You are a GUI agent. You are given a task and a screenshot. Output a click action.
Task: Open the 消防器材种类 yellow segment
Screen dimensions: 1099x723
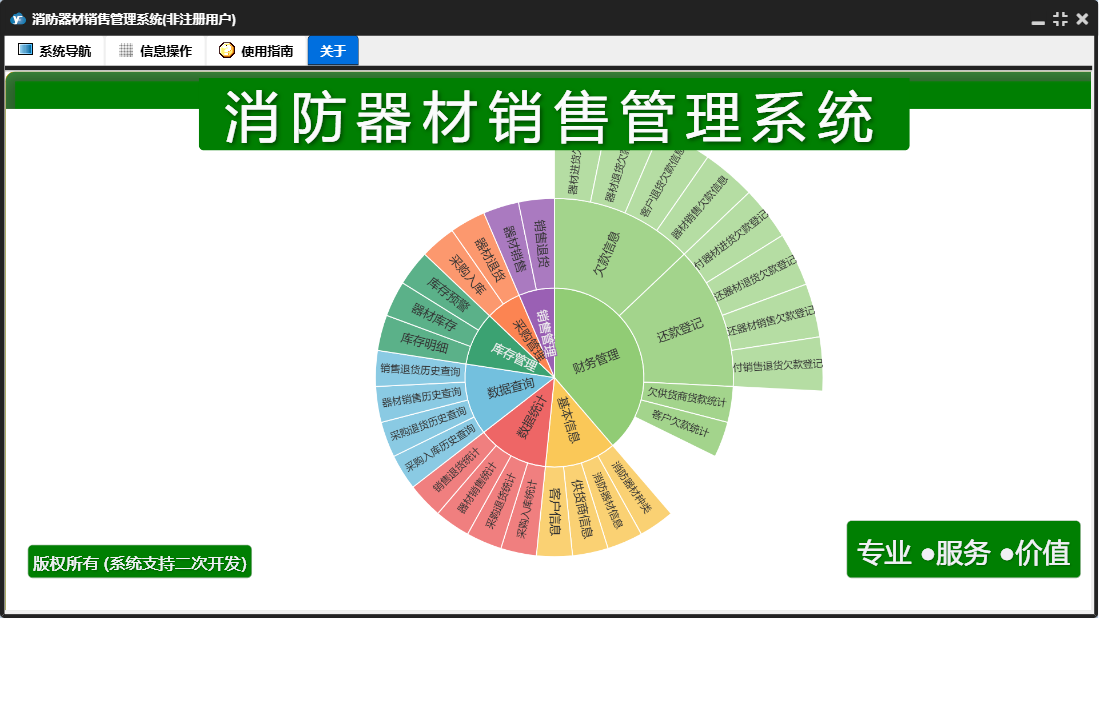[x=631, y=486]
